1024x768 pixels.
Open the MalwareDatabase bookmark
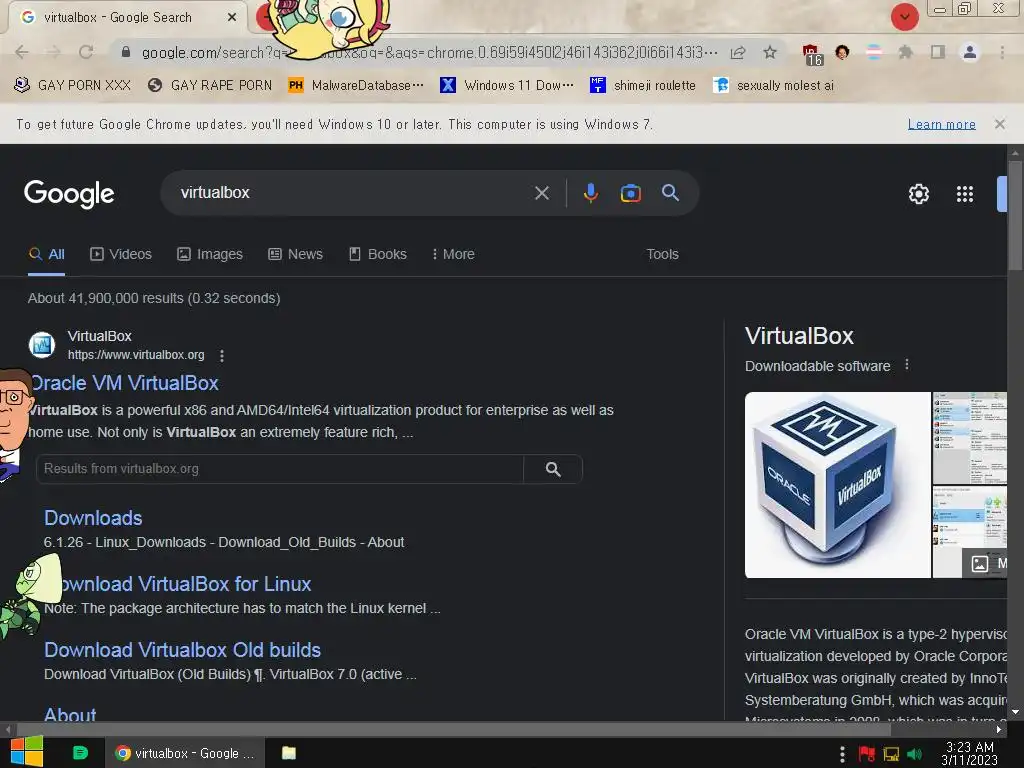click(x=356, y=86)
